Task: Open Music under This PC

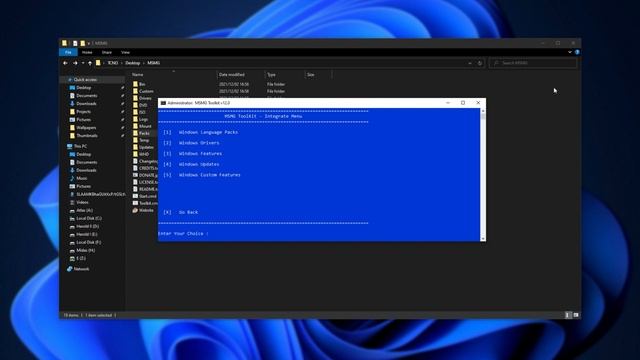Action: [82, 178]
